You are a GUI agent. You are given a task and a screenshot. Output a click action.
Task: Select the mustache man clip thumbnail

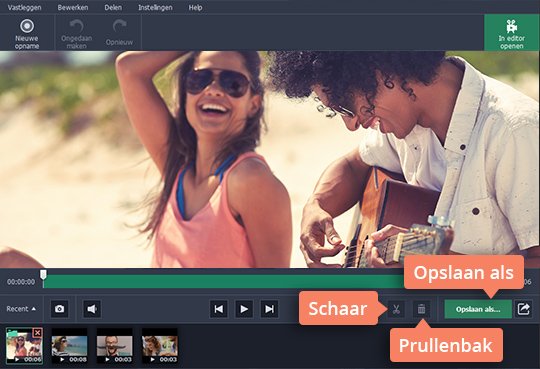point(115,346)
